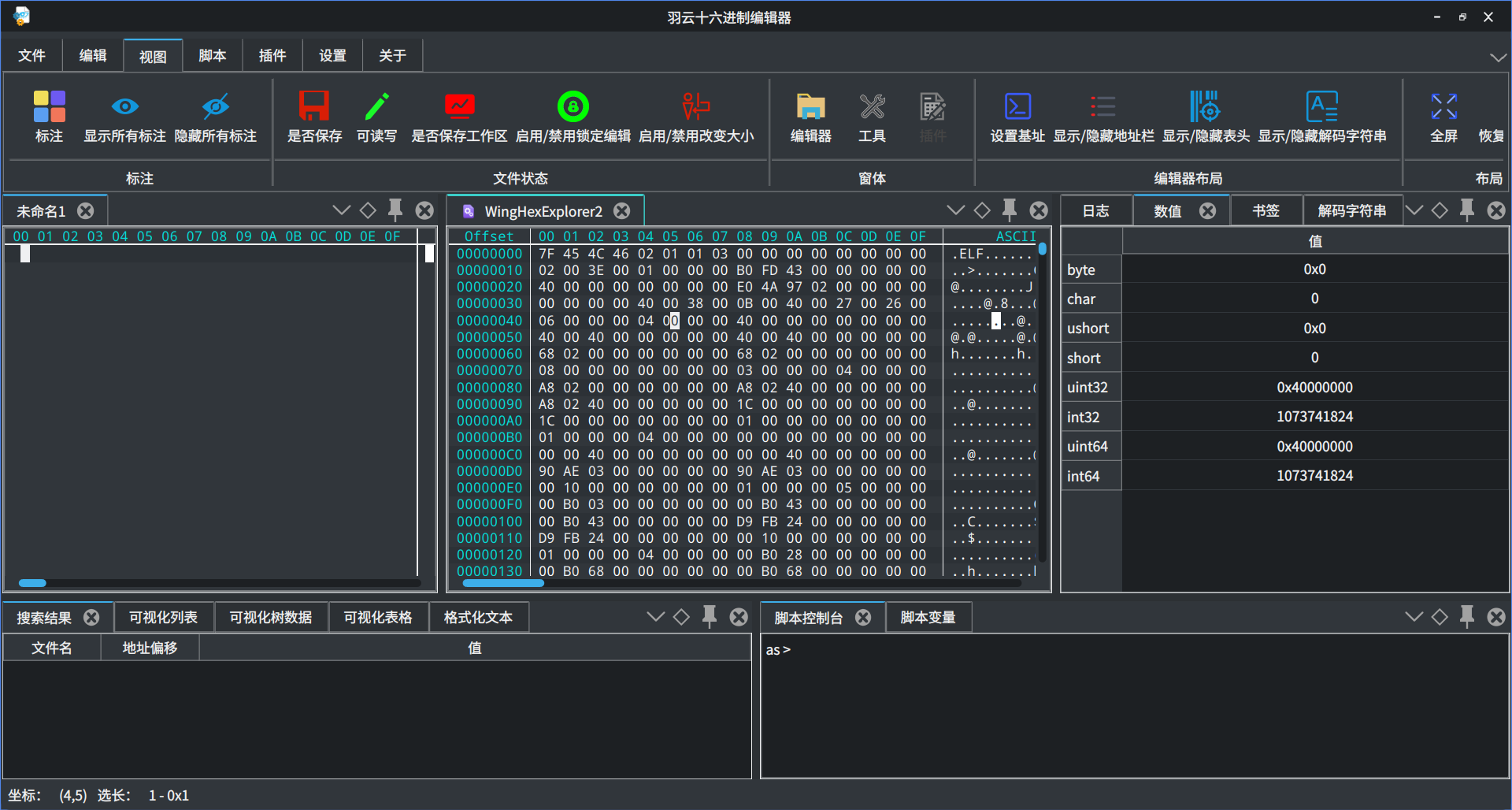Hide all annotations with crossed eye icon
1512x810 pixels.
point(215,106)
